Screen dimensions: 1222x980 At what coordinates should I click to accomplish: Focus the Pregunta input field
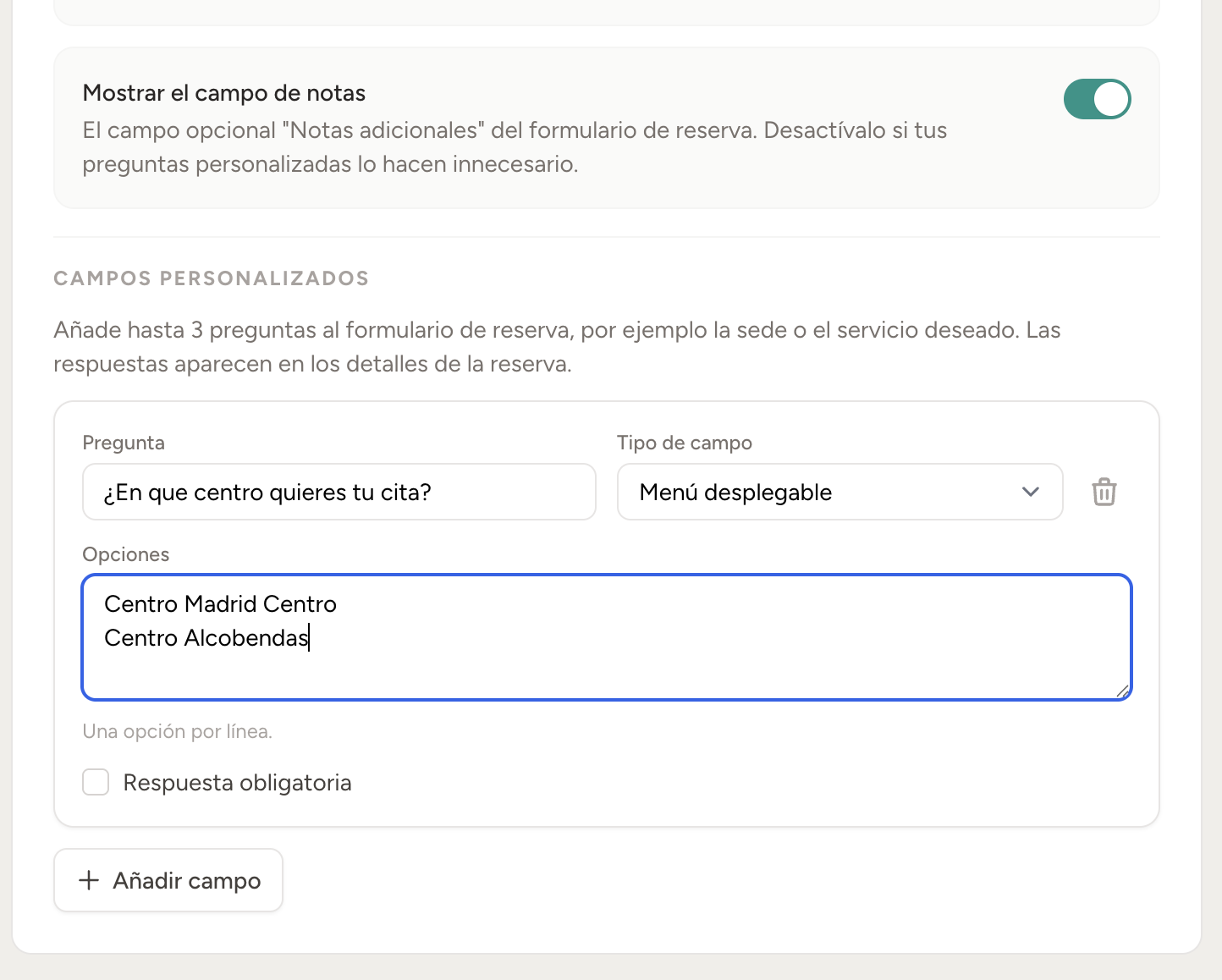point(339,492)
